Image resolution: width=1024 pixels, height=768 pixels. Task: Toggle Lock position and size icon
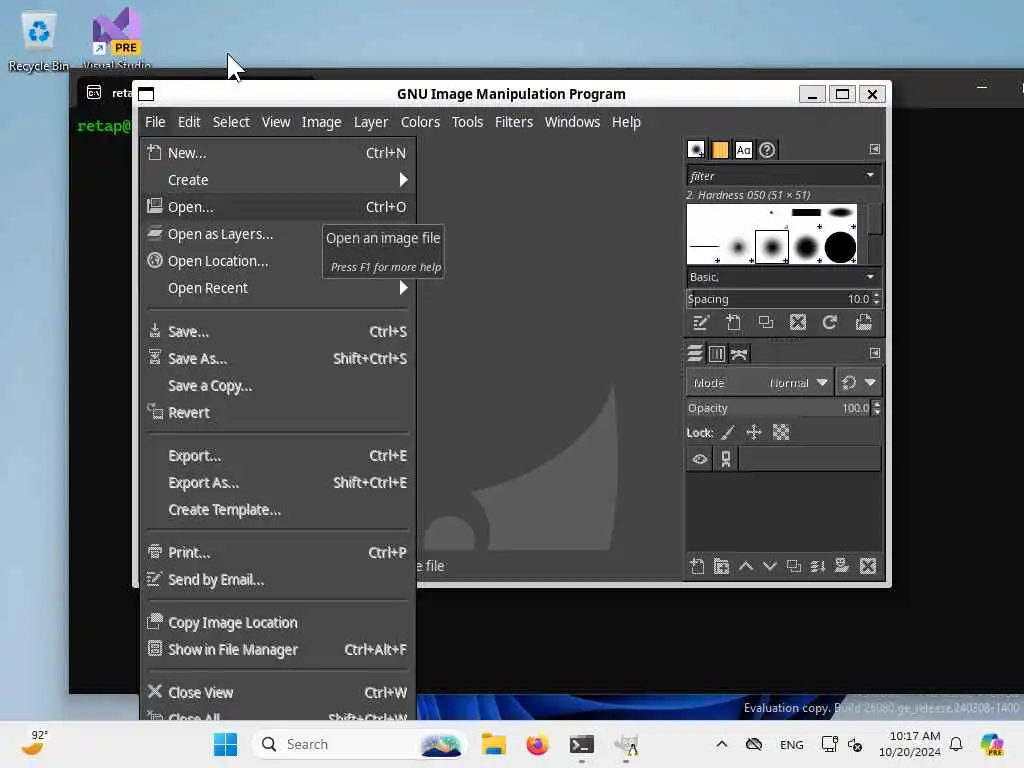754,432
